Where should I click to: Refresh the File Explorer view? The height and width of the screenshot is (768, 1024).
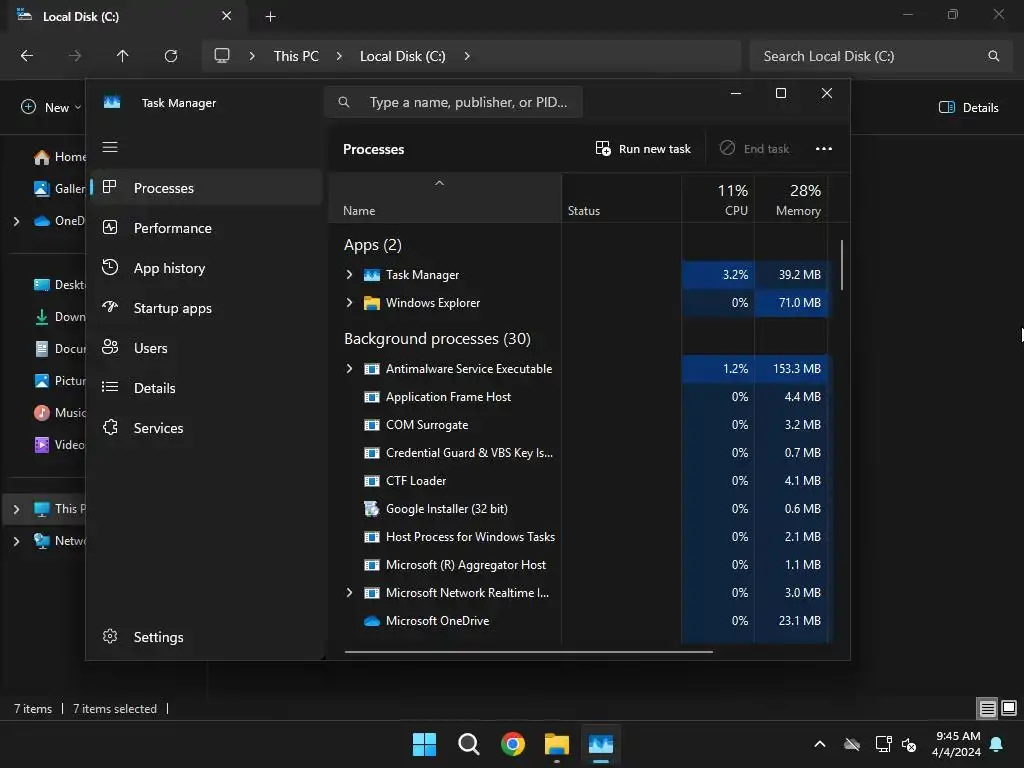click(171, 56)
